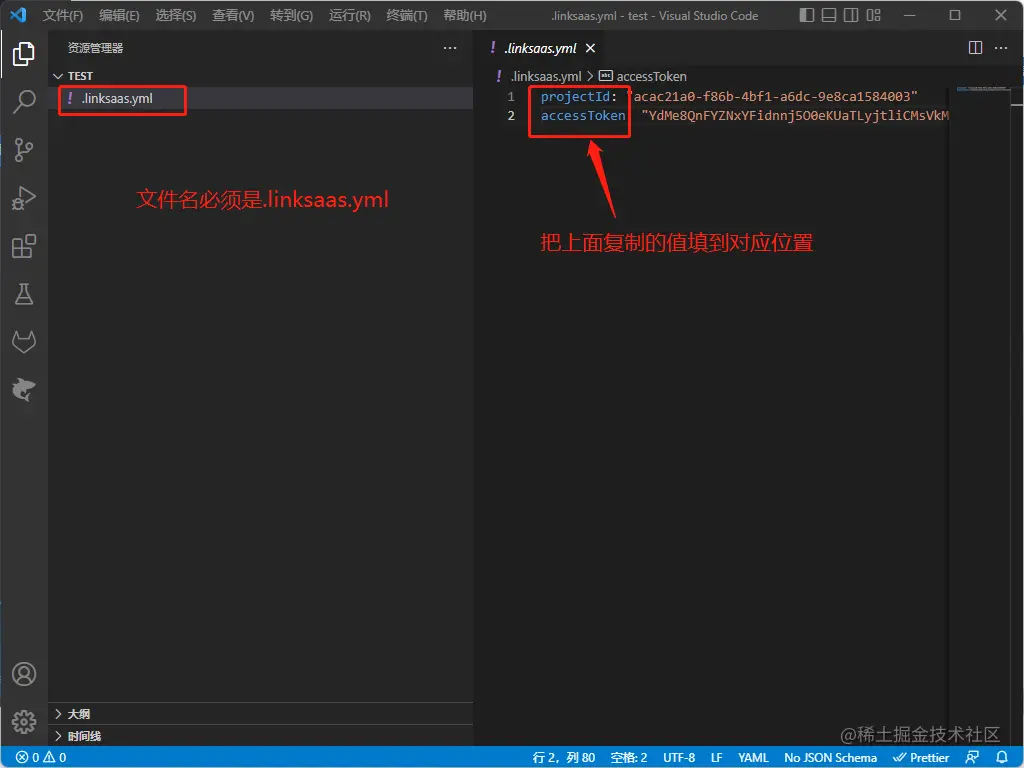Image resolution: width=1024 pixels, height=768 pixels.
Task: Open editor more actions ellipsis
Action: [x=1000, y=48]
